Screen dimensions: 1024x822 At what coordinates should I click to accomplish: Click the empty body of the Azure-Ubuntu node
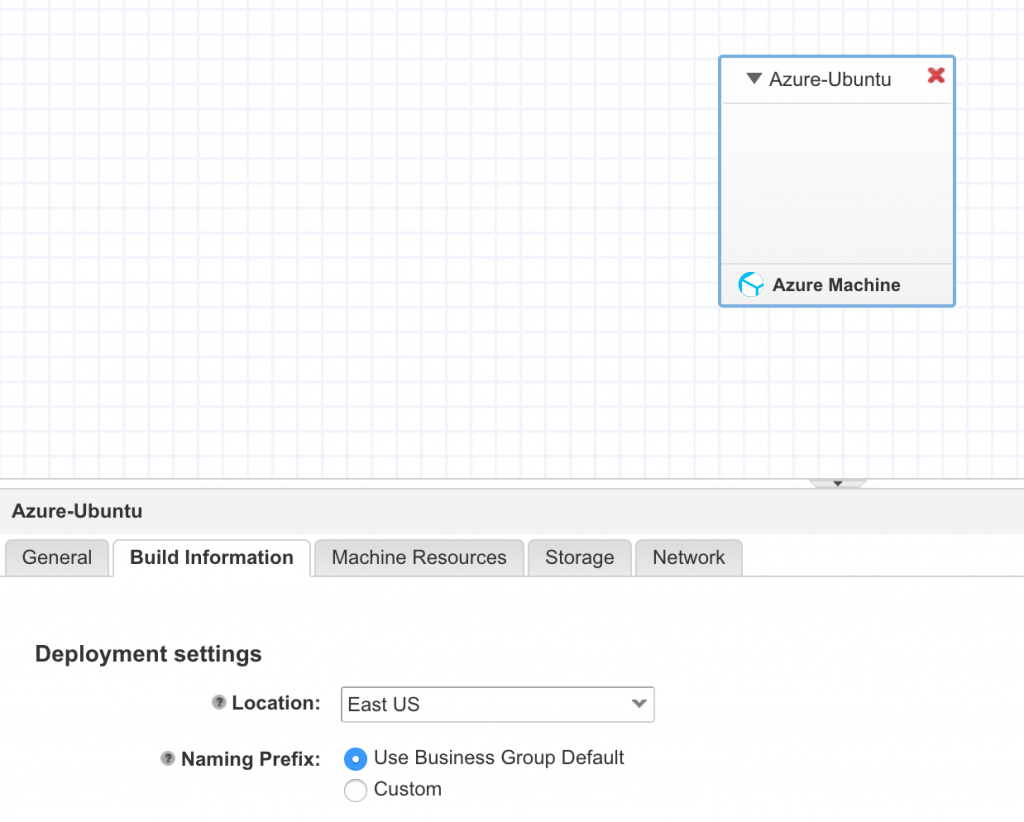836,183
